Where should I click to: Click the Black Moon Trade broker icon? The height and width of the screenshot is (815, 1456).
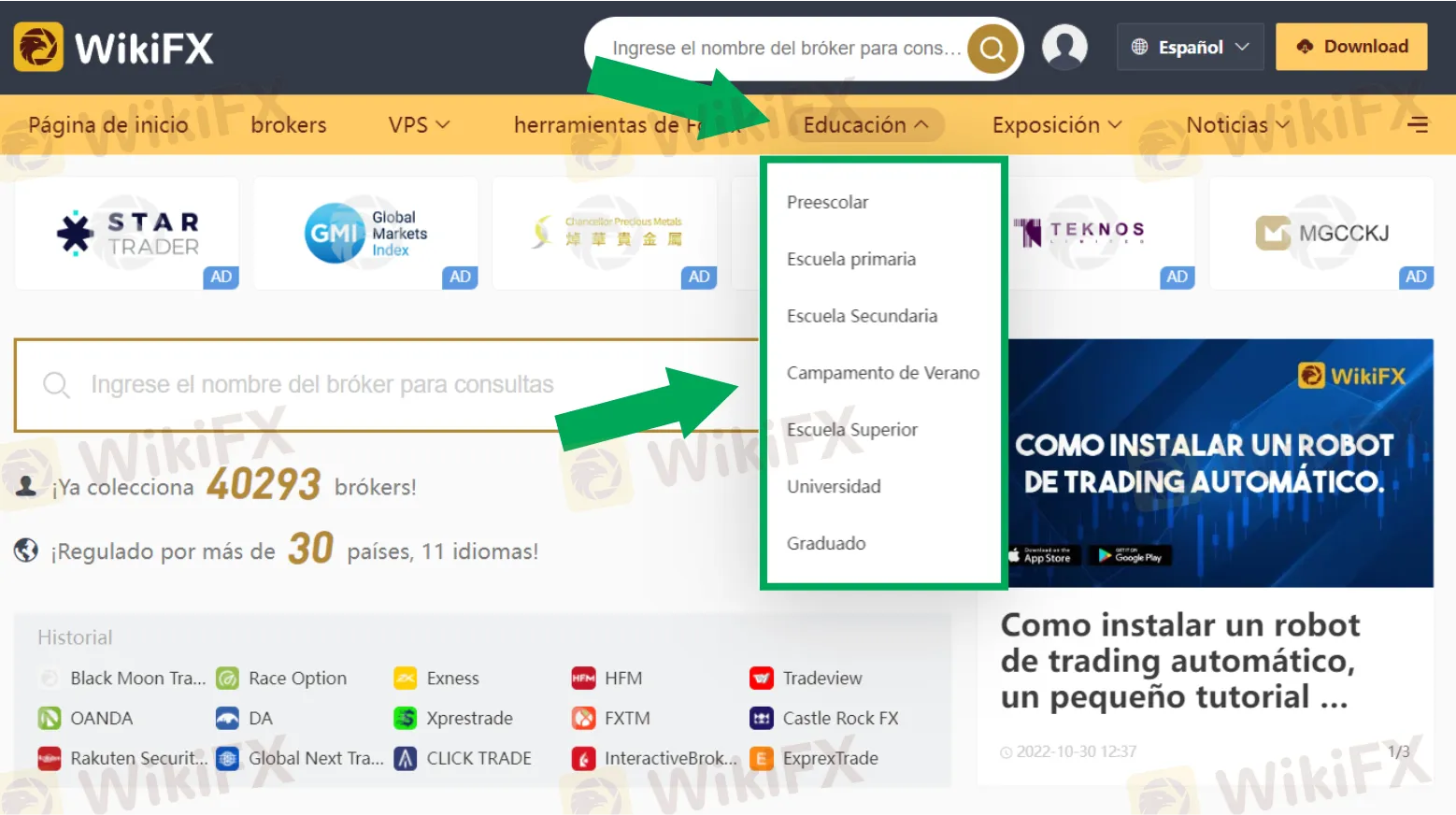pos(49,678)
